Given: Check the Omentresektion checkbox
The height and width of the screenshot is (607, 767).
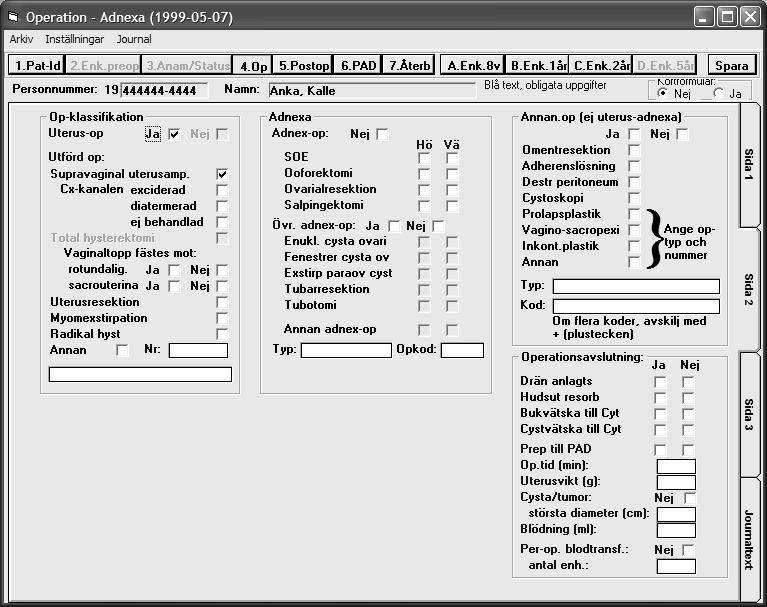Looking at the screenshot, I should pos(633,150).
